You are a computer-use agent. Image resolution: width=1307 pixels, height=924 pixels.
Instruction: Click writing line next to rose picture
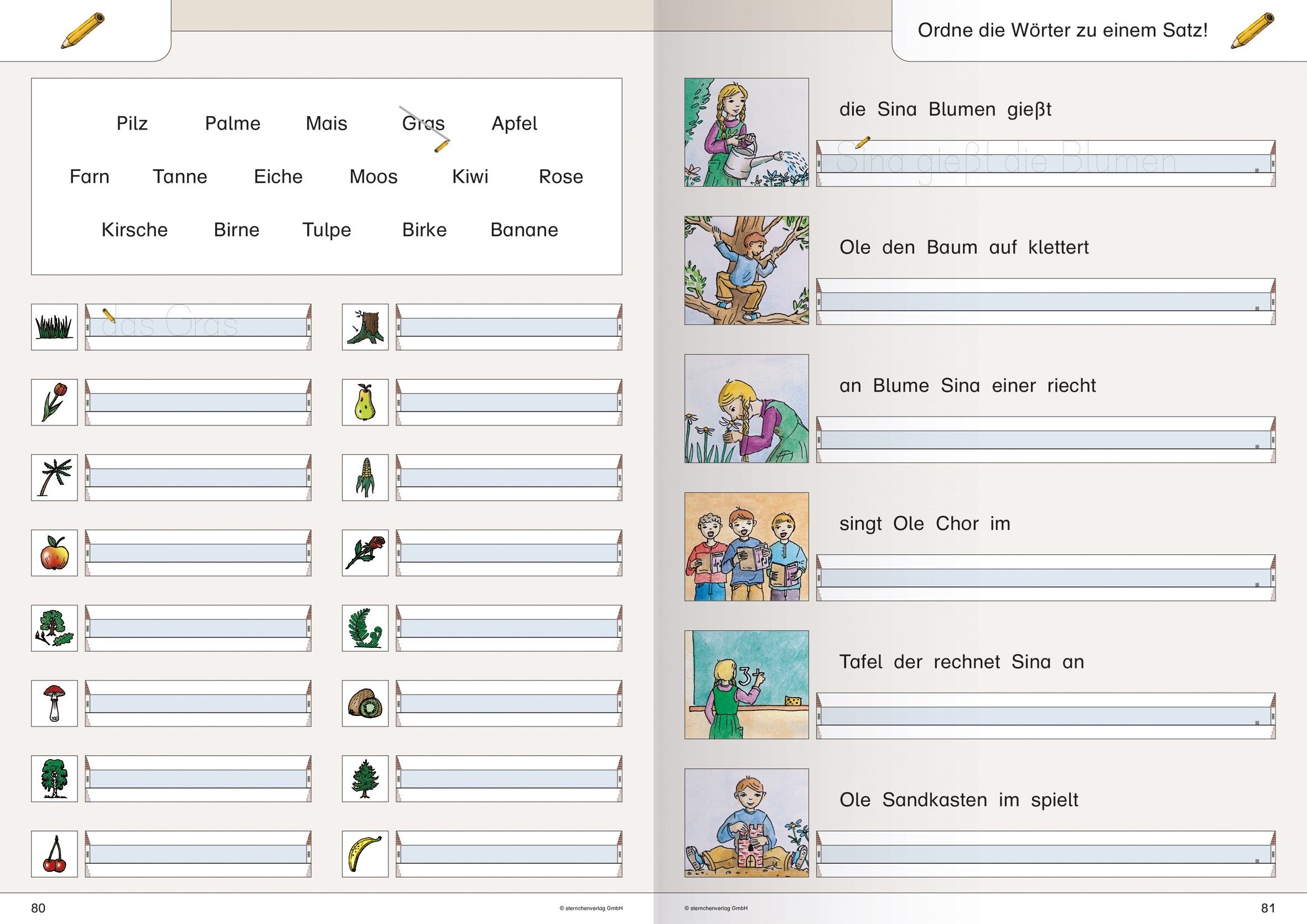tap(509, 553)
